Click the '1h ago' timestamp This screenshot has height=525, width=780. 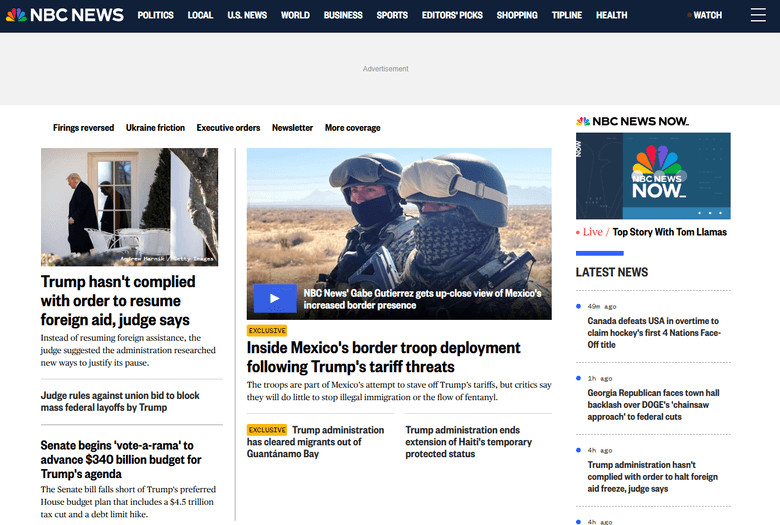tap(600, 379)
